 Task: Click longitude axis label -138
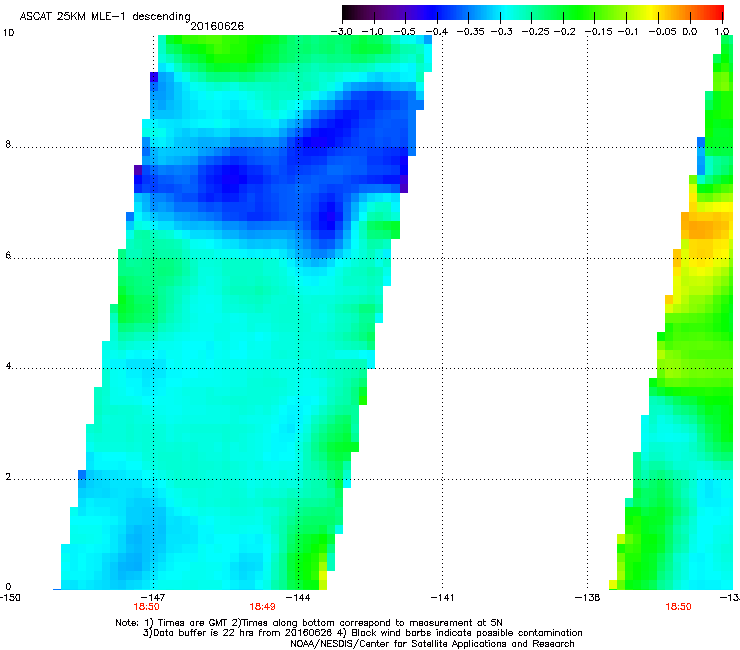588,598
